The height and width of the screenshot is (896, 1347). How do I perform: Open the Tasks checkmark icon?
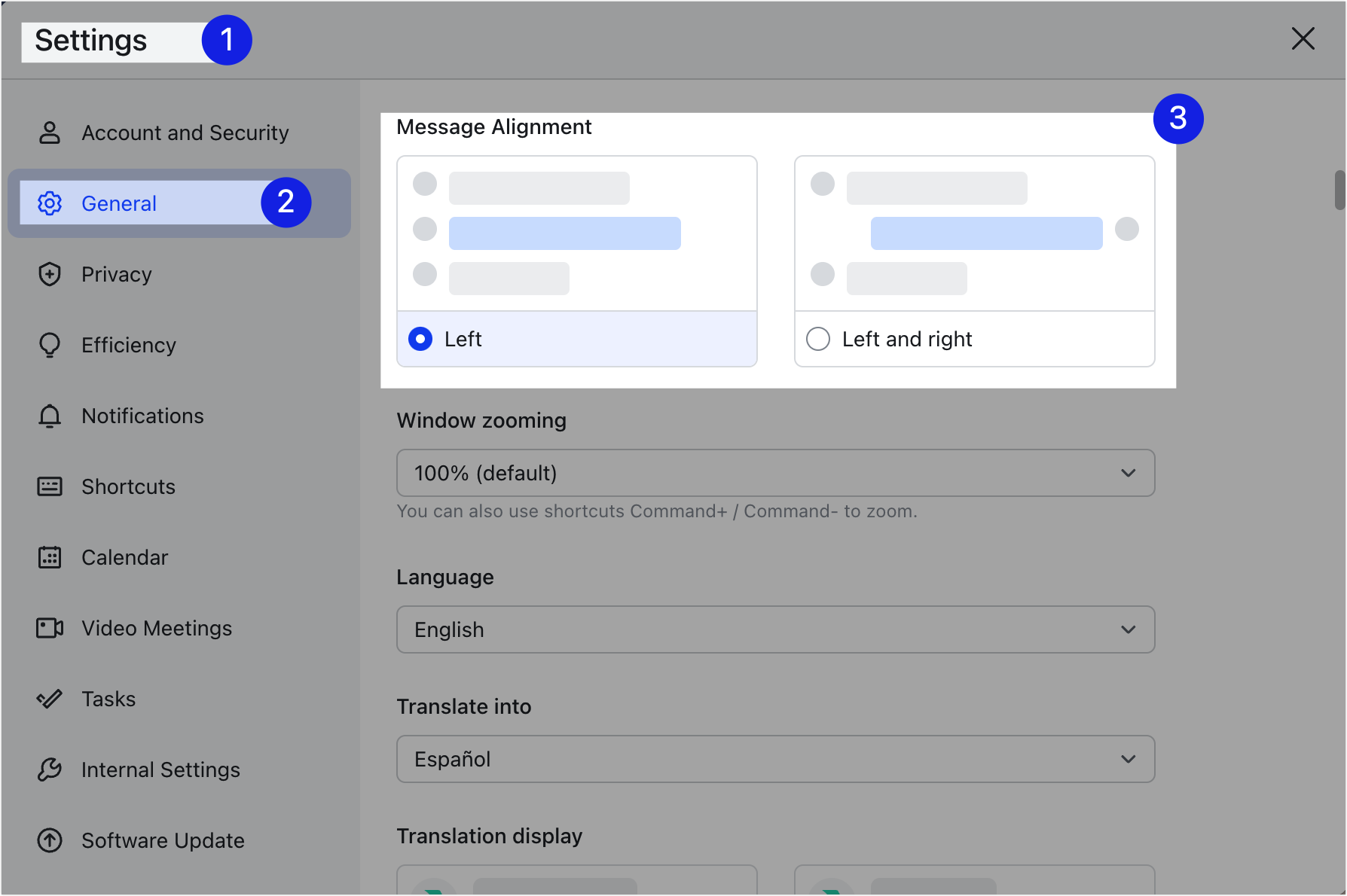point(49,699)
